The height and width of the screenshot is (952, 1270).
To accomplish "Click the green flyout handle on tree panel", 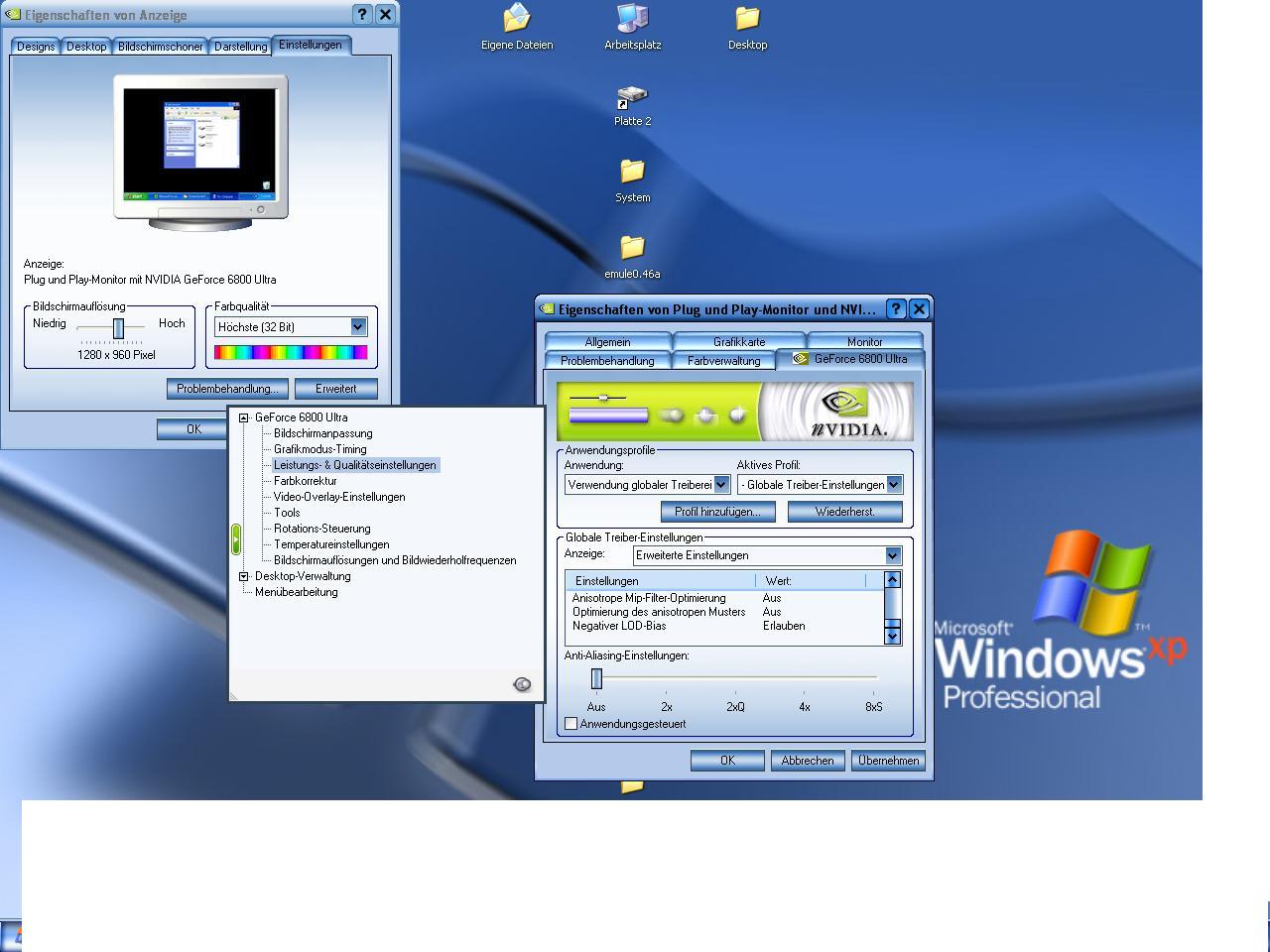I will point(235,538).
